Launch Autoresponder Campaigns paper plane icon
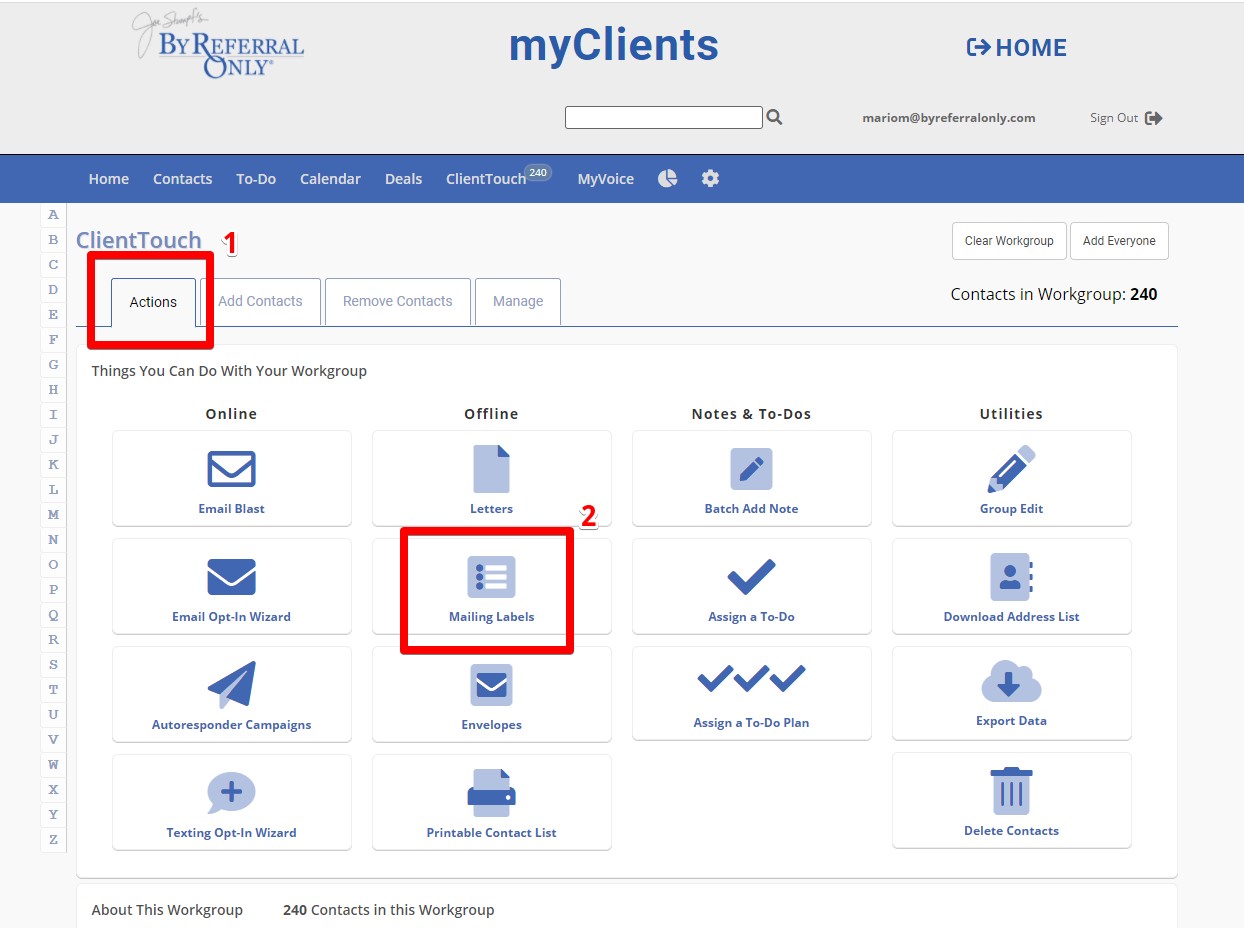 (232, 685)
